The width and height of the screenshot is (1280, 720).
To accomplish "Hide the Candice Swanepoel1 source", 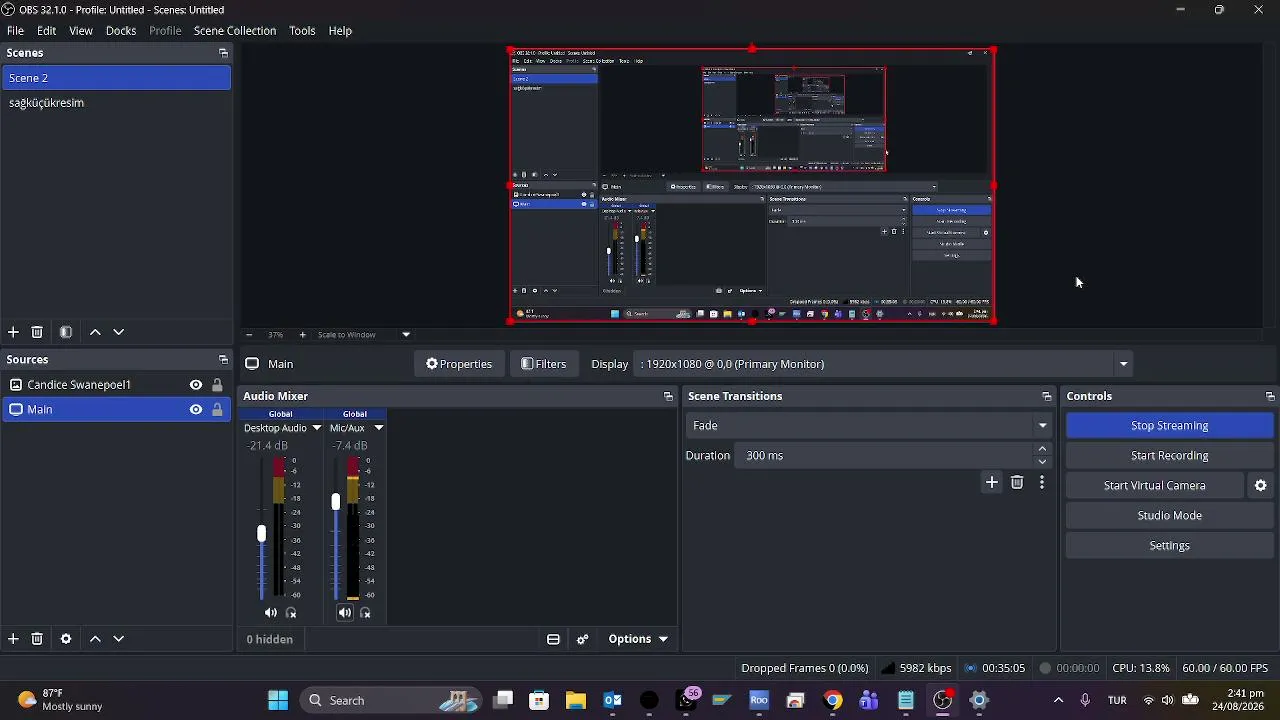I will click(196, 385).
